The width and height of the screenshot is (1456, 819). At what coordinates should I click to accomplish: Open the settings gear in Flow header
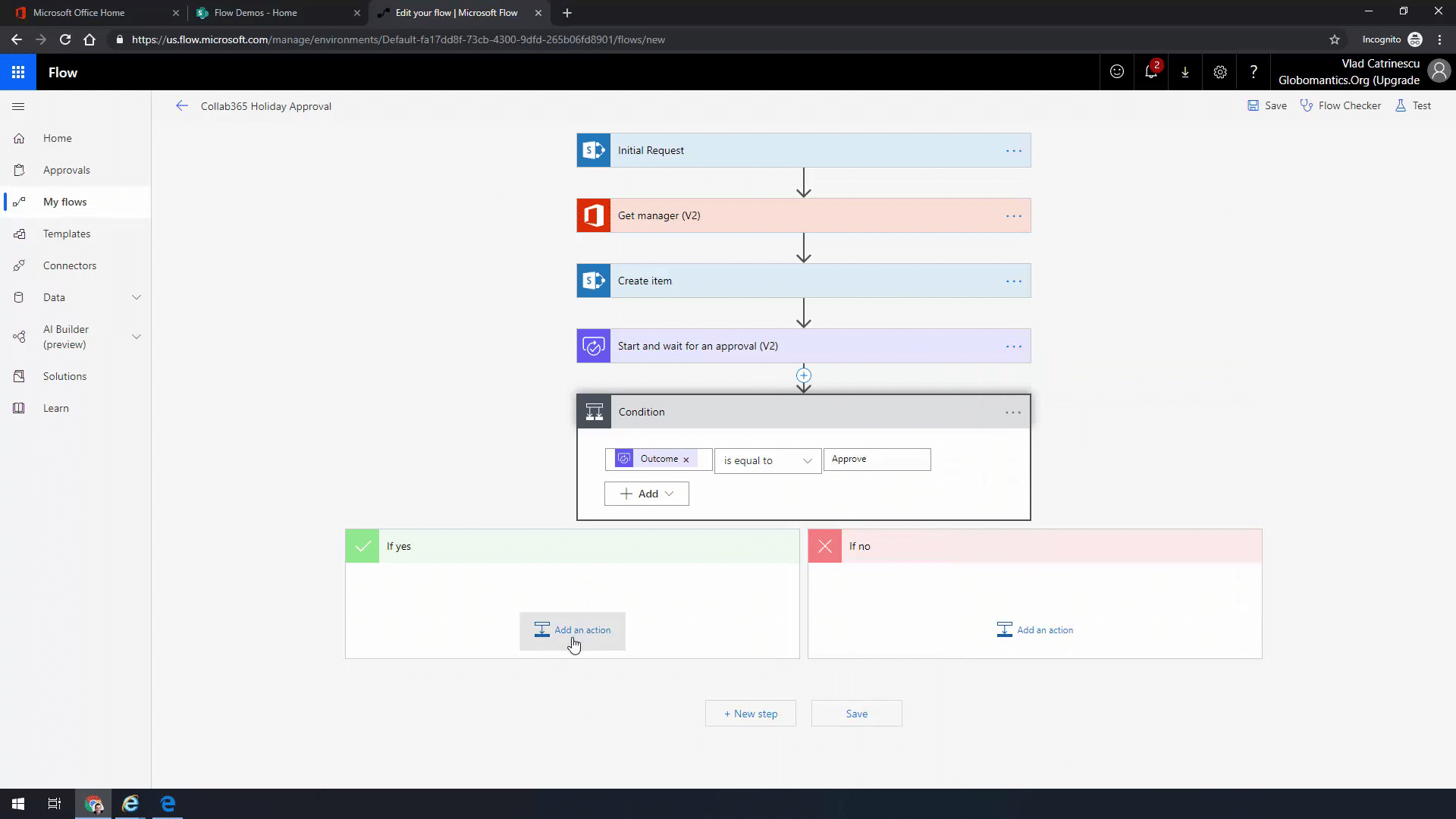click(1219, 72)
